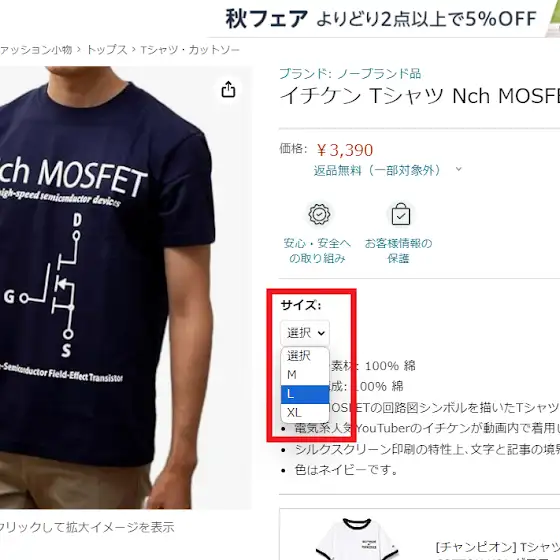Choose the 選択 placeholder option in list
This screenshot has width=560, height=560.
[x=305, y=356]
